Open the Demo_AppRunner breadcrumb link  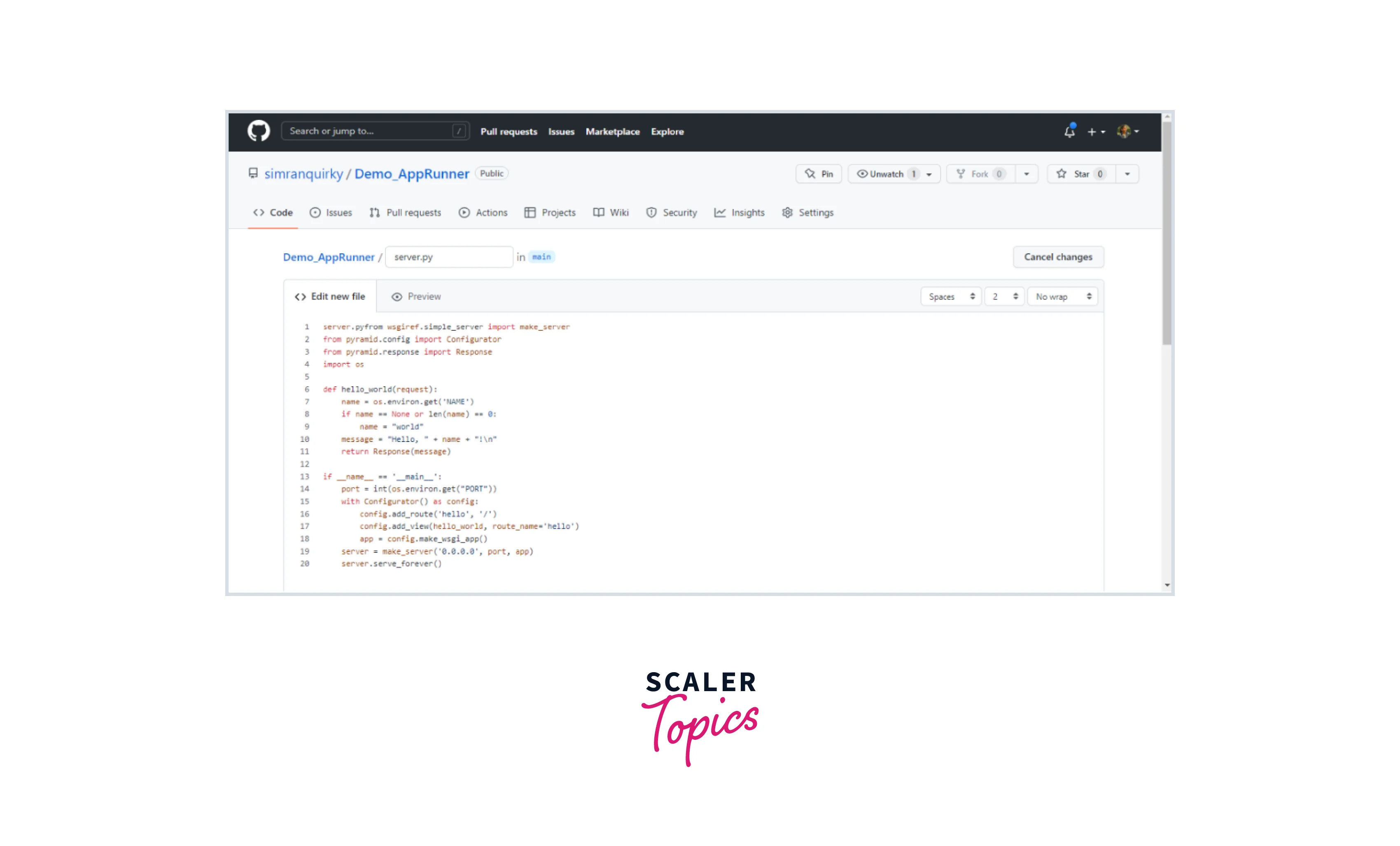click(329, 257)
